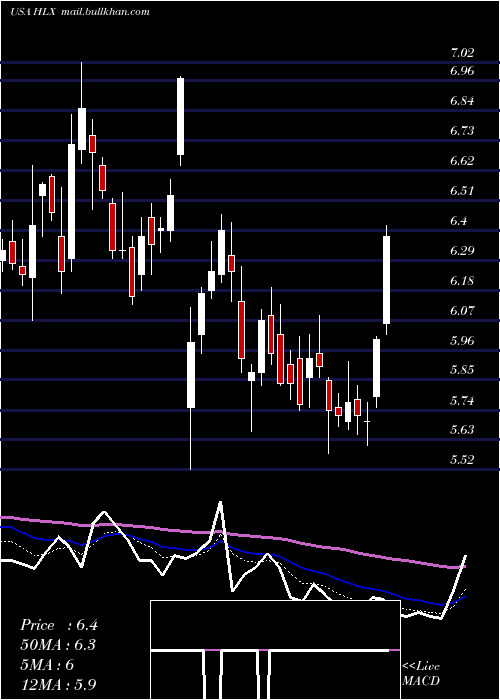This screenshot has height=700, width=500.
Task: Click the 6.4 price axis label
Action: click(x=458, y=221)
